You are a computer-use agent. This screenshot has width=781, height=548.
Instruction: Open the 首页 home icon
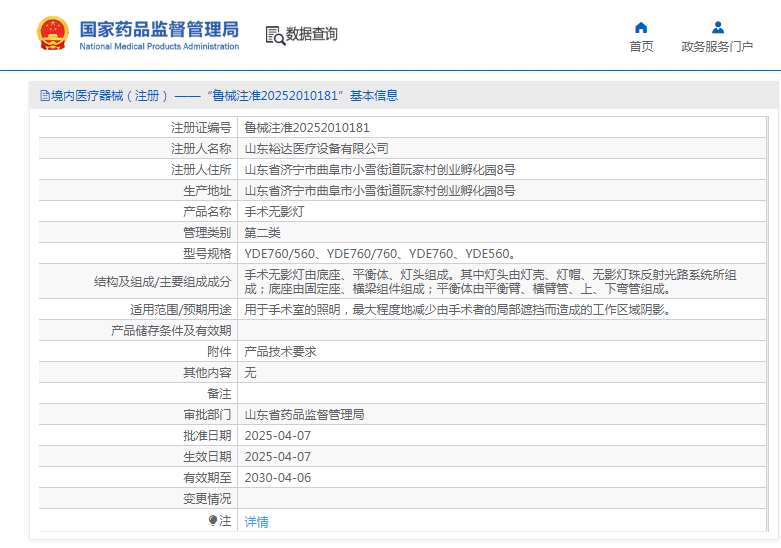(x=641, y=27)
